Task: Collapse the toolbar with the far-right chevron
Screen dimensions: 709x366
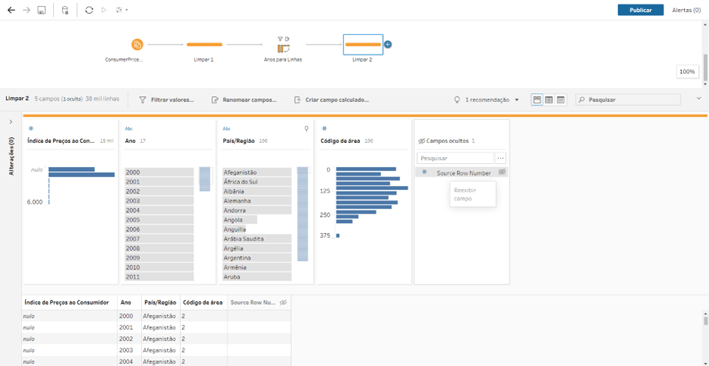Action: [699, 98]
